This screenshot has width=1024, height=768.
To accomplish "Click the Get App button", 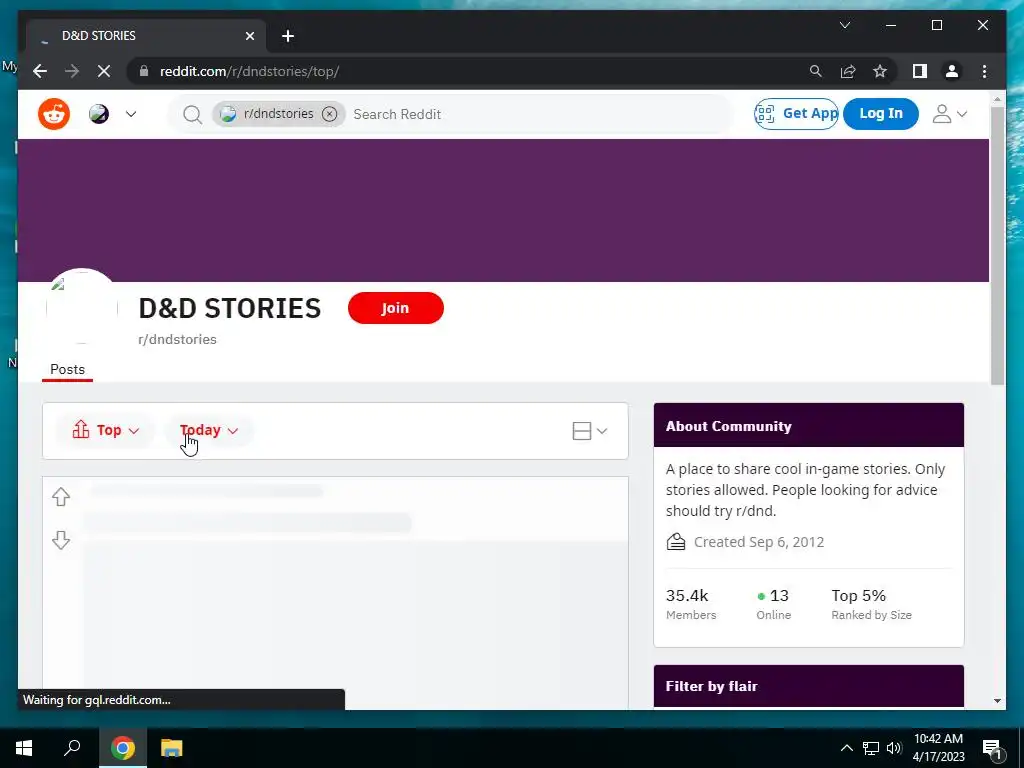I will pyautogui.click(x=796, y=114).
